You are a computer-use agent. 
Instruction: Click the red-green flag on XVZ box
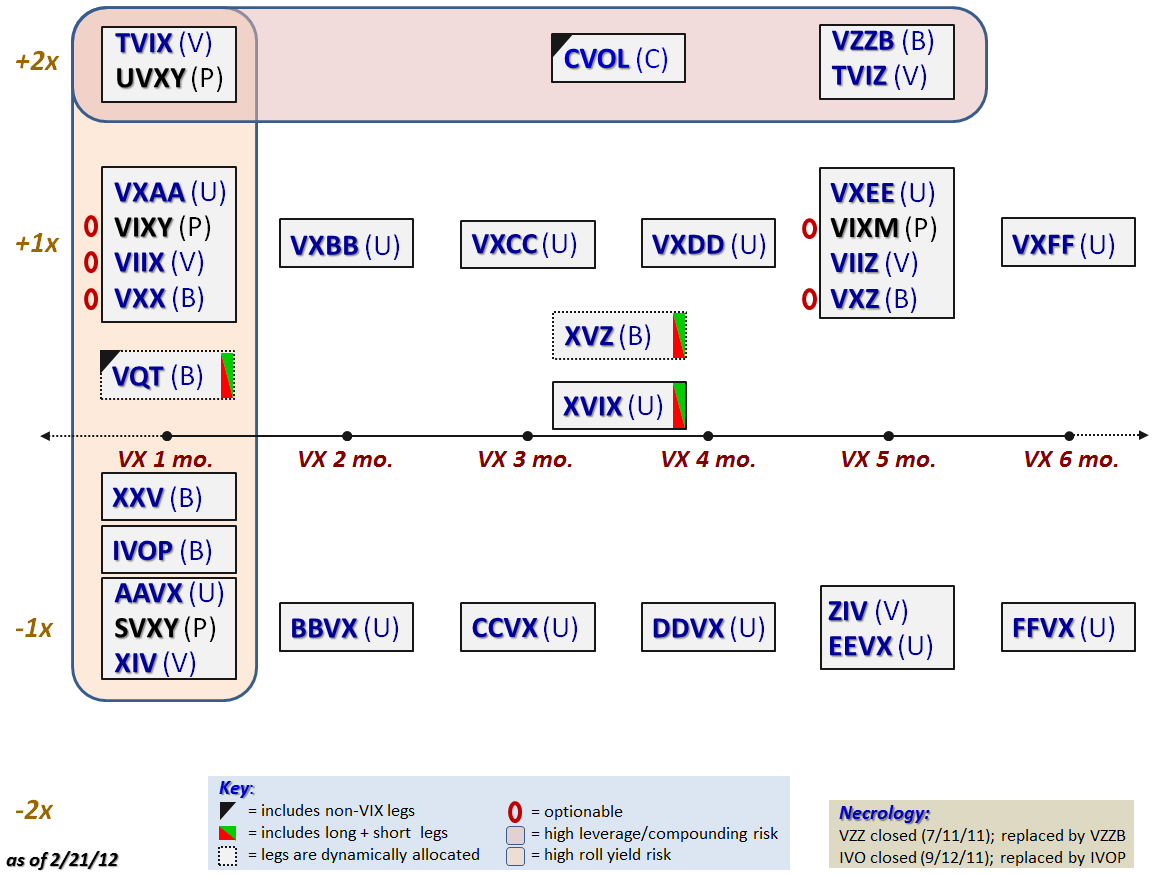click(x=679, y=336)
